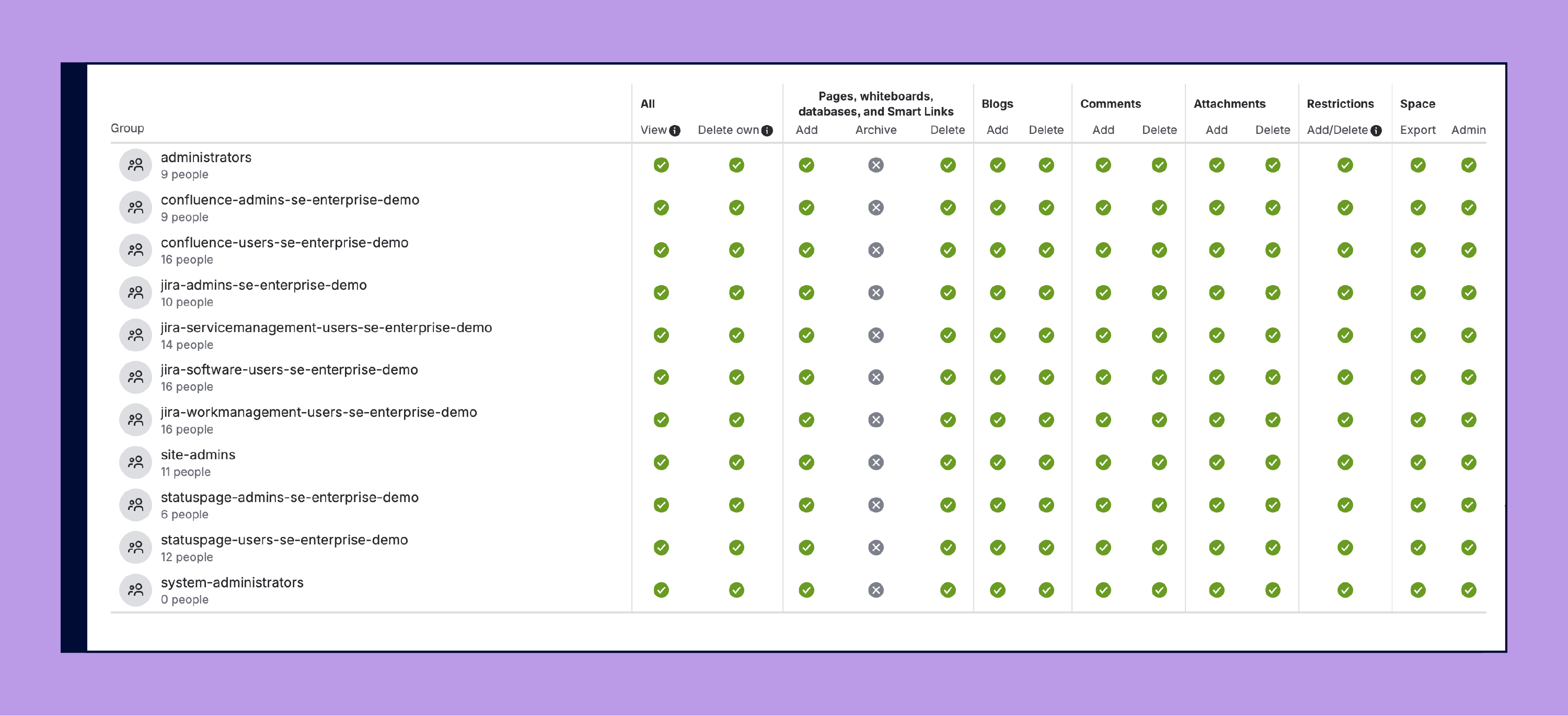Viewport: 1568px width, 716px height.
Task: Click the site-admins group avatar icon
Action: click(136, 462)
